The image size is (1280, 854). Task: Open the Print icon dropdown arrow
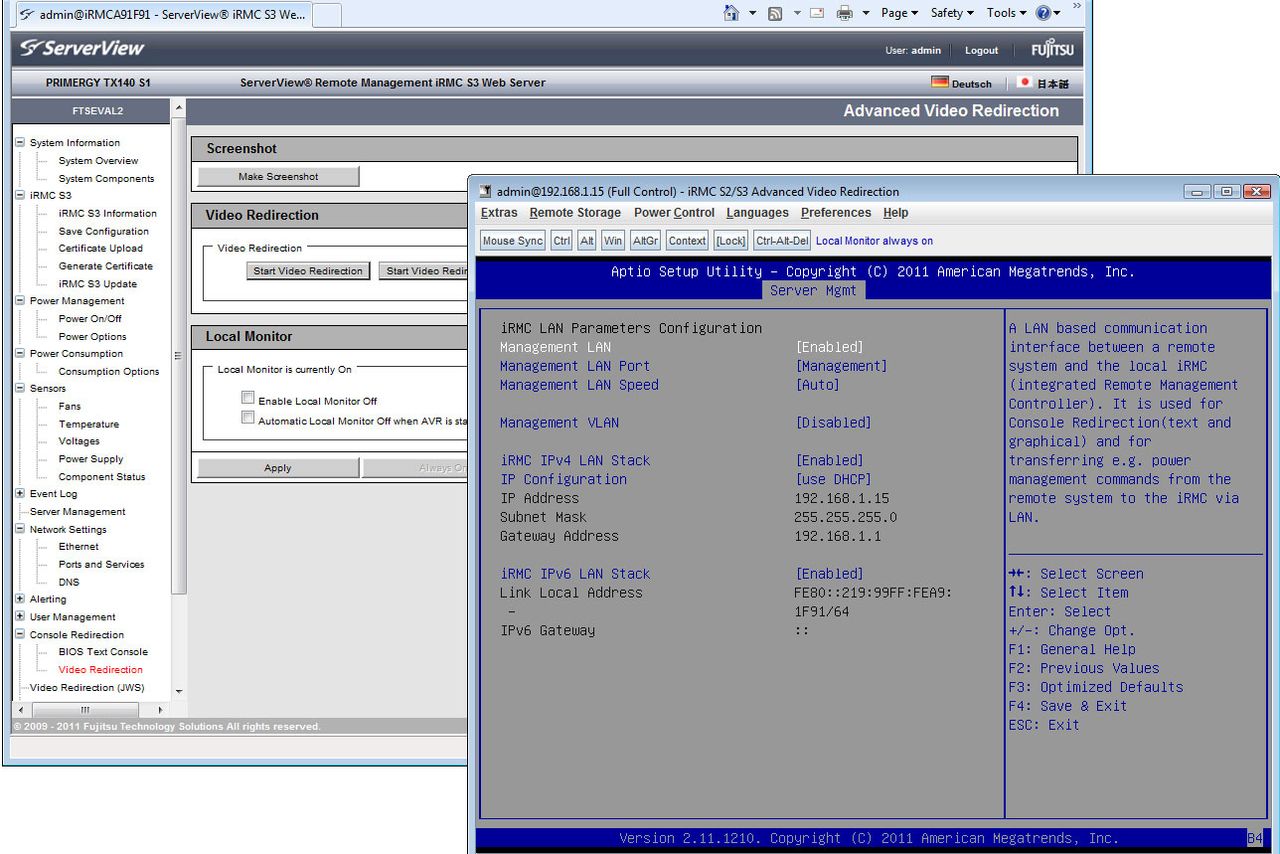click(864, 13)
